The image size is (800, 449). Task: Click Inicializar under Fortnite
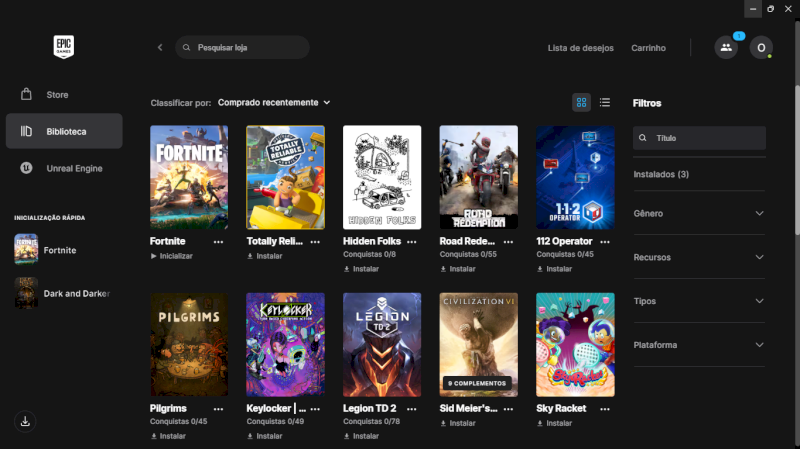point(171,256)
